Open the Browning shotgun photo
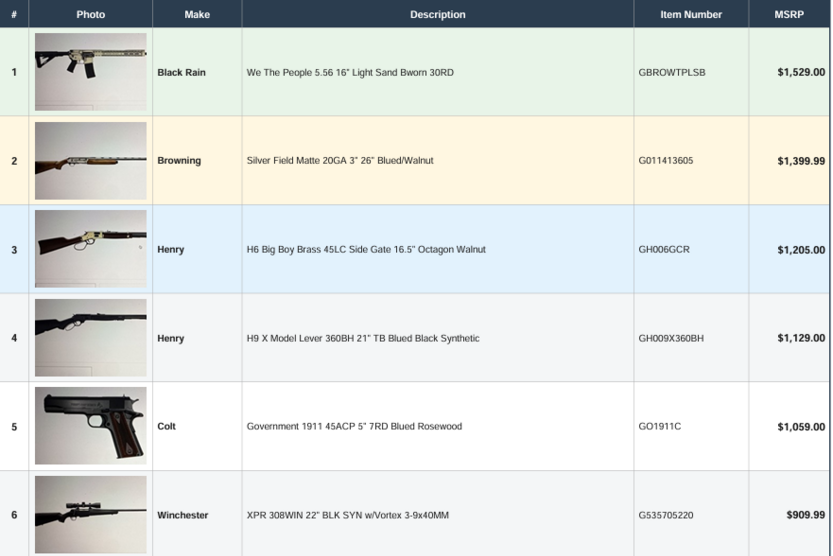Image resolution: width=833 pixels, height=556 pixels. coord(91,160)
